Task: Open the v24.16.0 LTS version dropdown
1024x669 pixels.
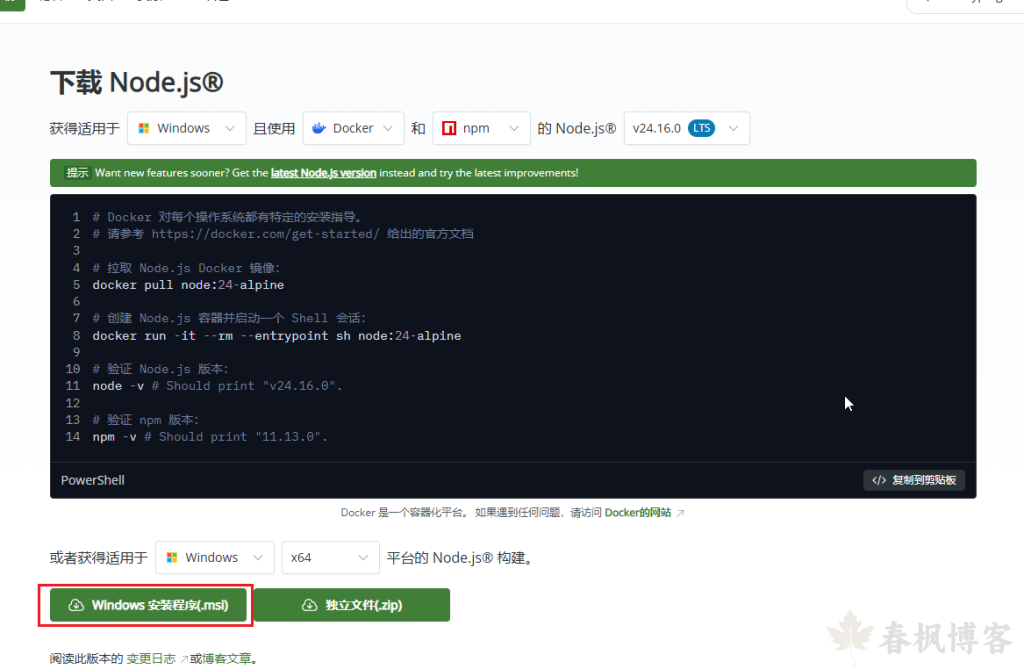Action: (686, 128)
